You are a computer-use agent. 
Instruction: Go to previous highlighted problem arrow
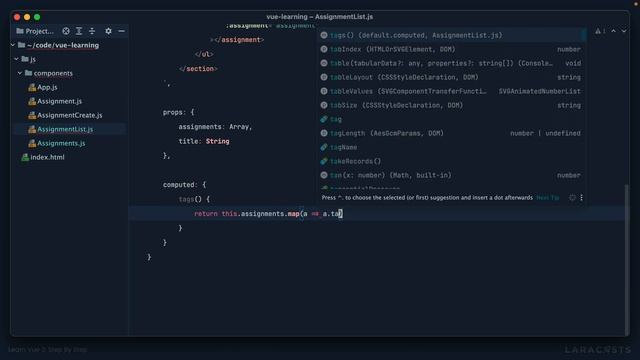click(613, 31)
